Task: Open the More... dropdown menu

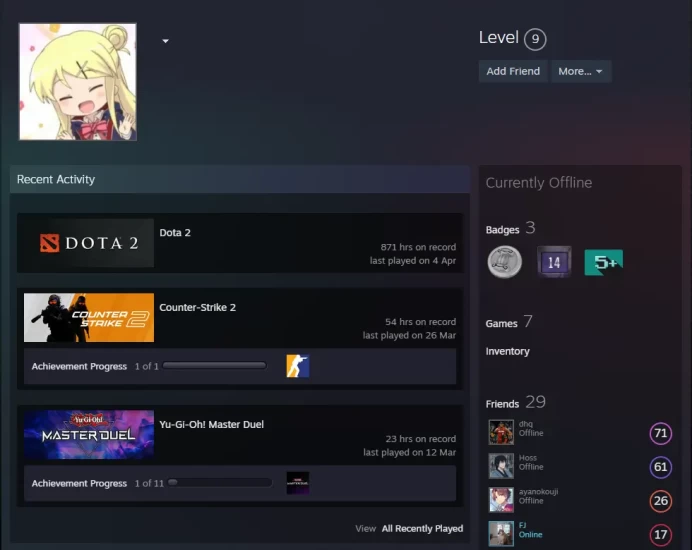Action: 580,72
